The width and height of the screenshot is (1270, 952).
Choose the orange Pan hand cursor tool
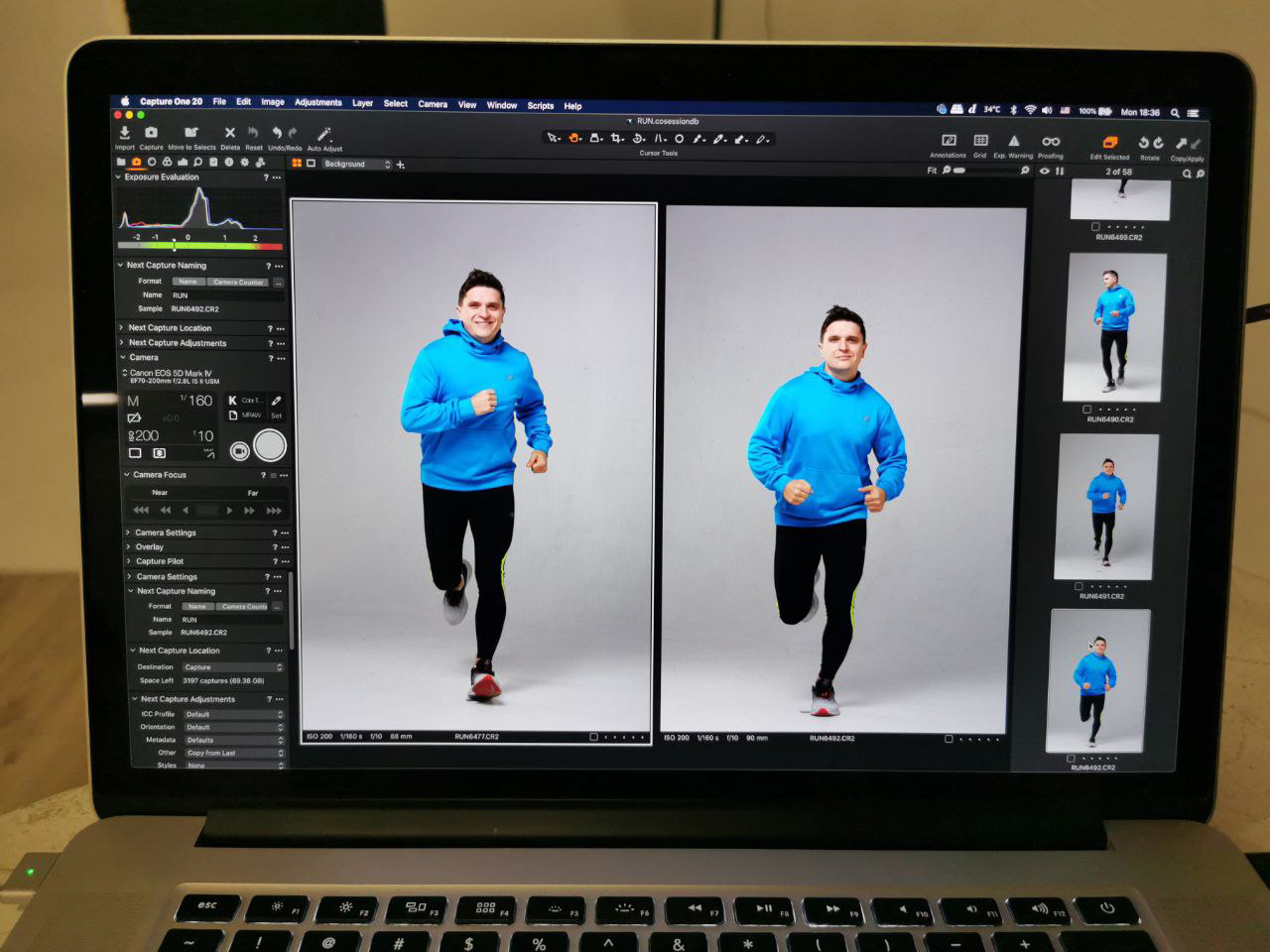coord(573,138)
